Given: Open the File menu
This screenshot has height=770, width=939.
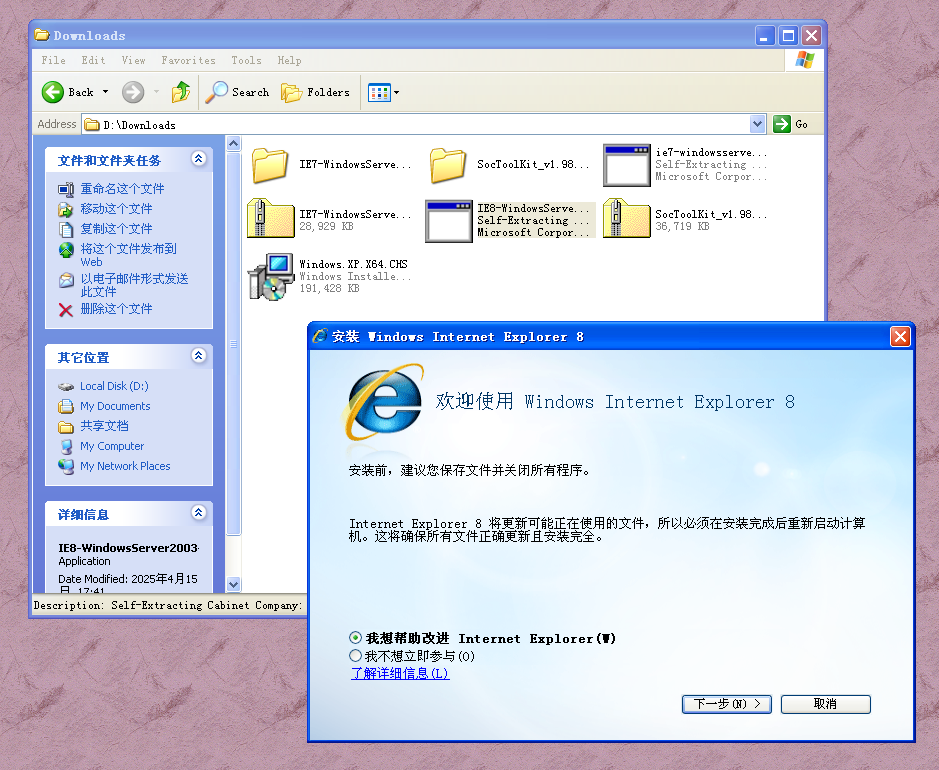Looking at the screenshot, I should point(53,60).
